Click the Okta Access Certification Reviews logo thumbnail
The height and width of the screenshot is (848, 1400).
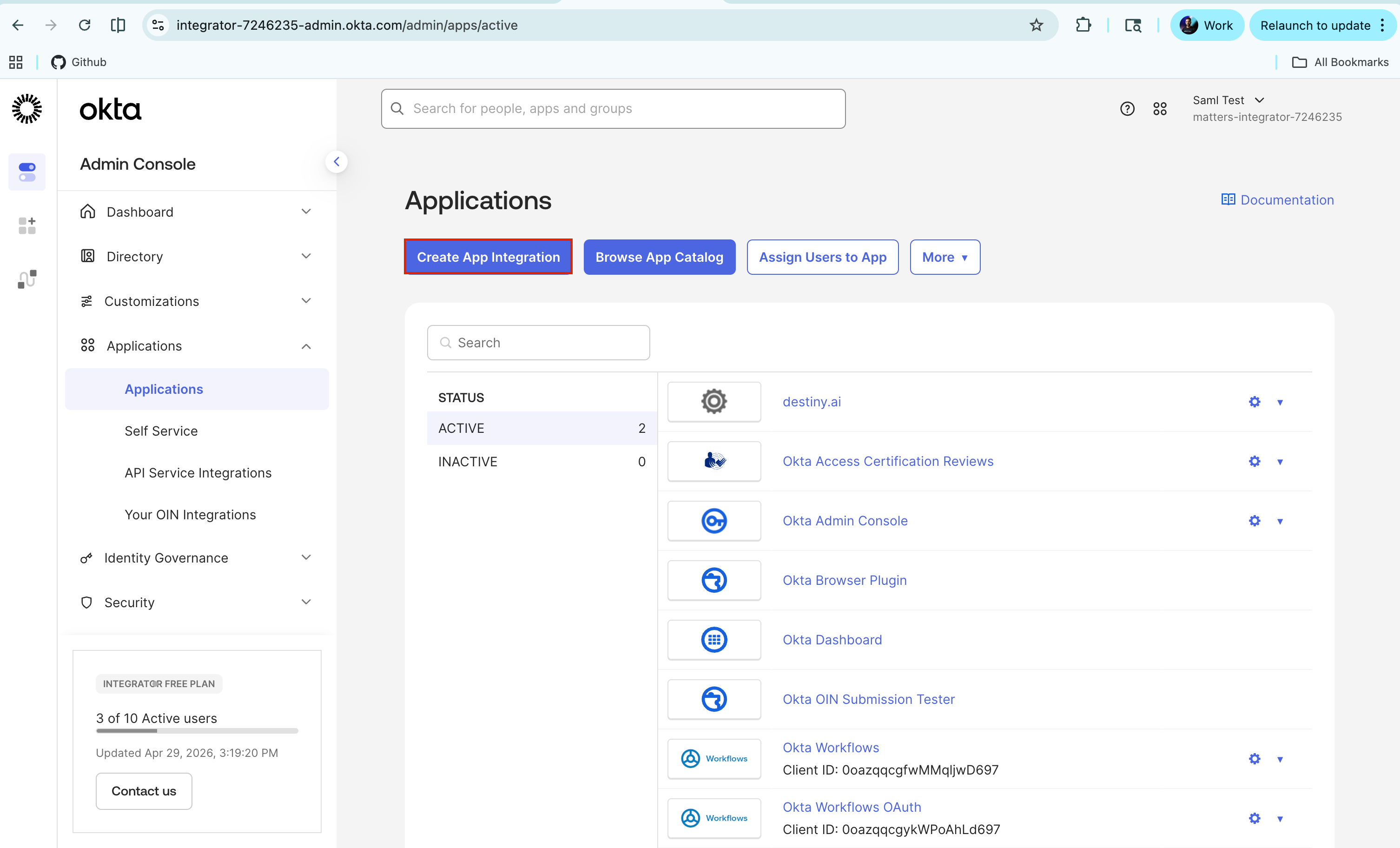tap(713, 461)
